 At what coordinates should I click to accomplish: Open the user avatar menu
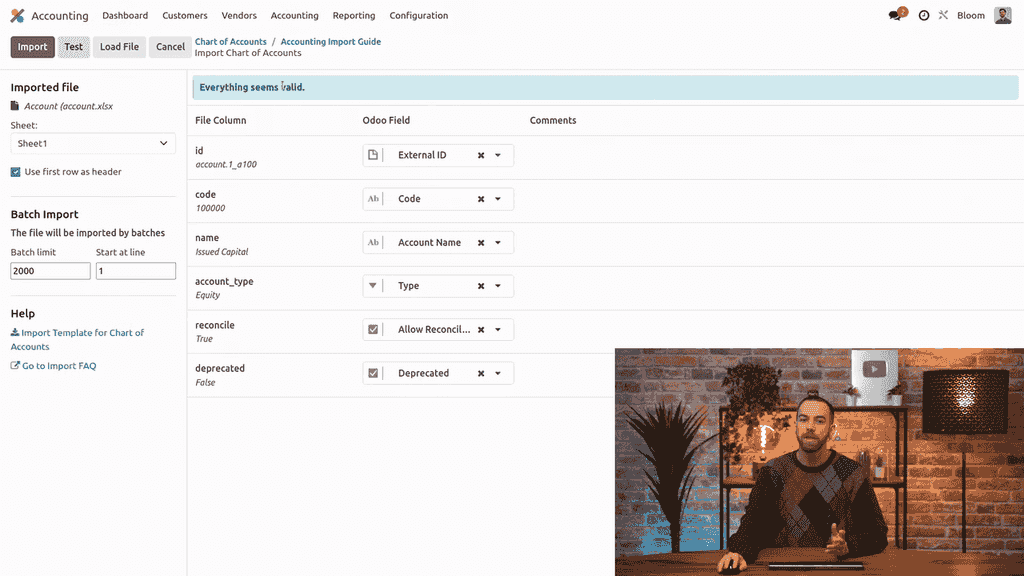pyautogui.click(x=1002, y=16)
